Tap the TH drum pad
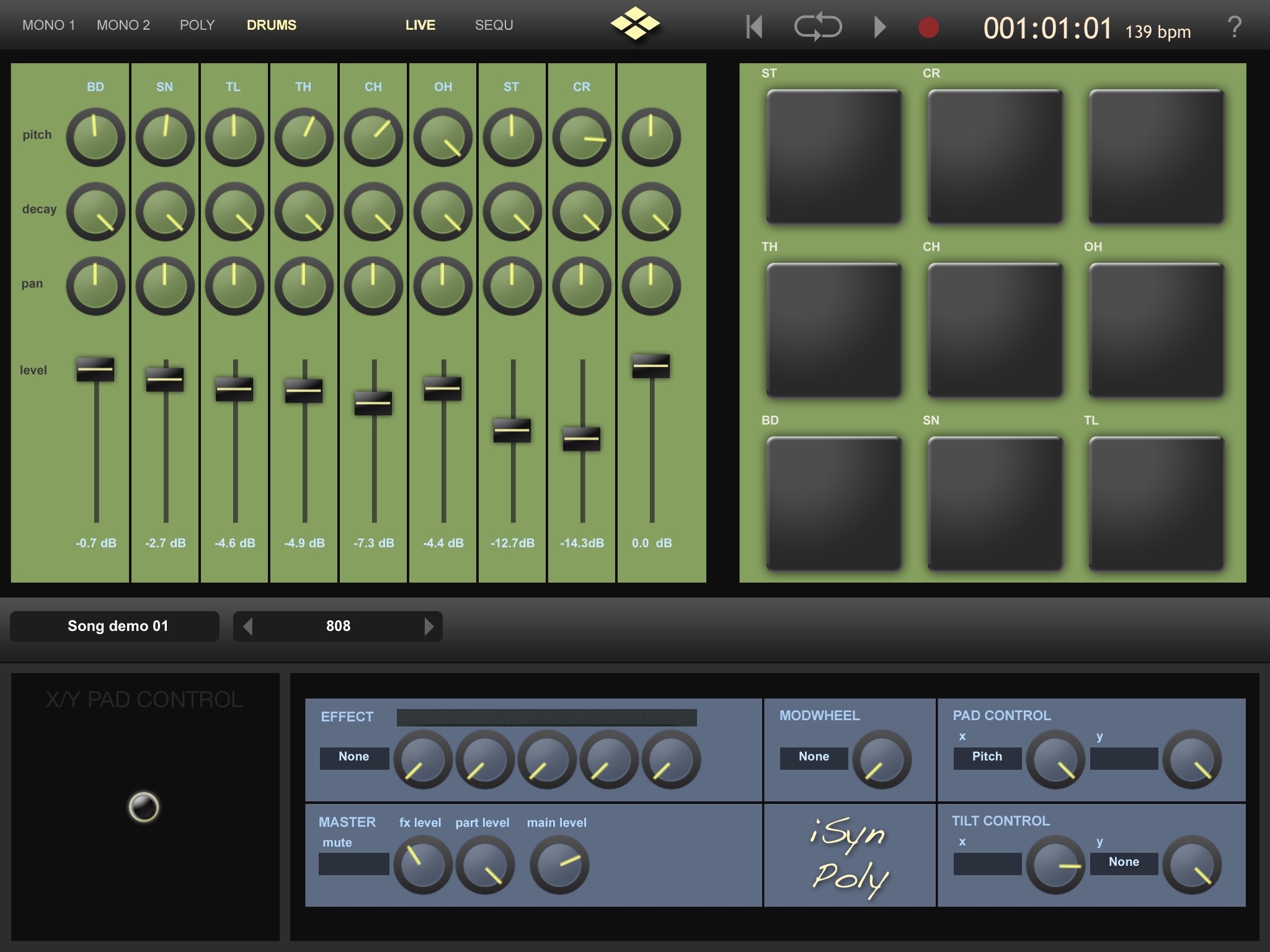 (834, 330)
